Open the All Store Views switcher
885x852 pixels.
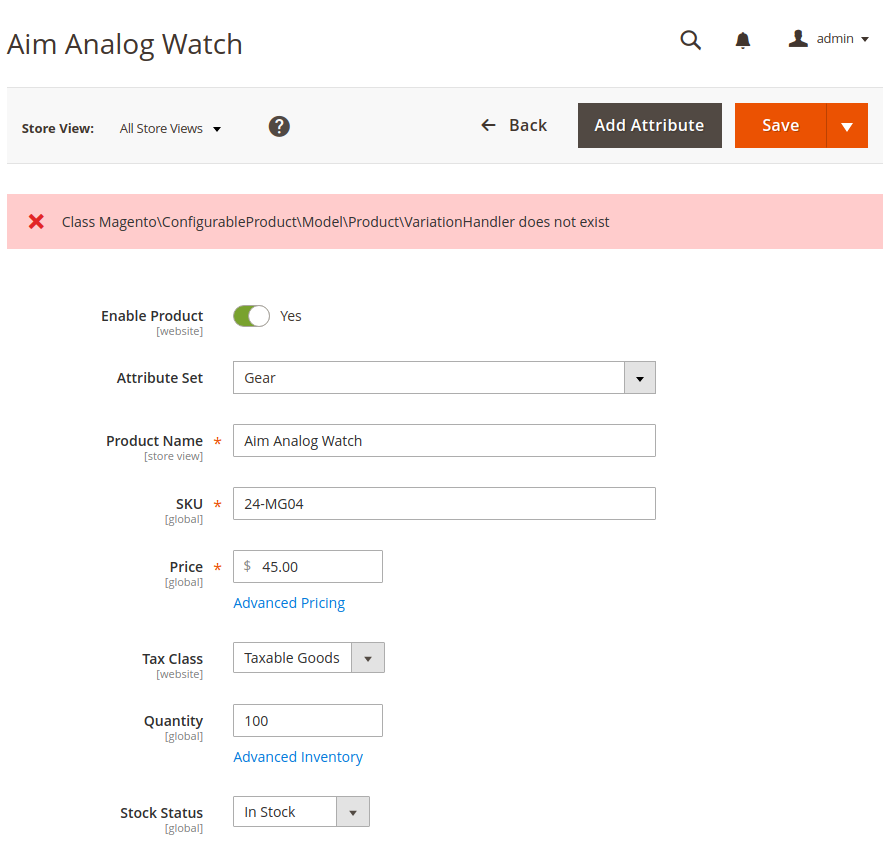(x=170, y=129)
